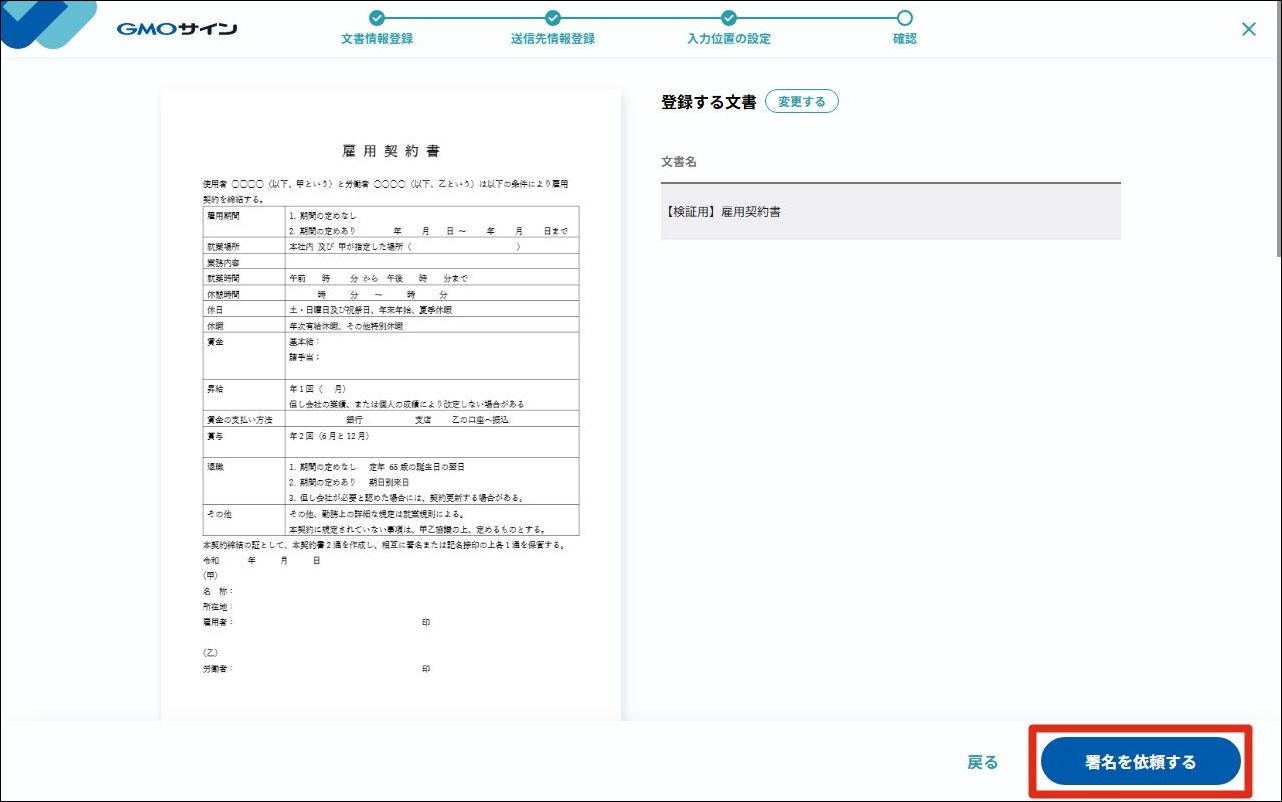1282x802 pixels.
Task: Click the 登録する文書 heading
Action: (709, 102)
